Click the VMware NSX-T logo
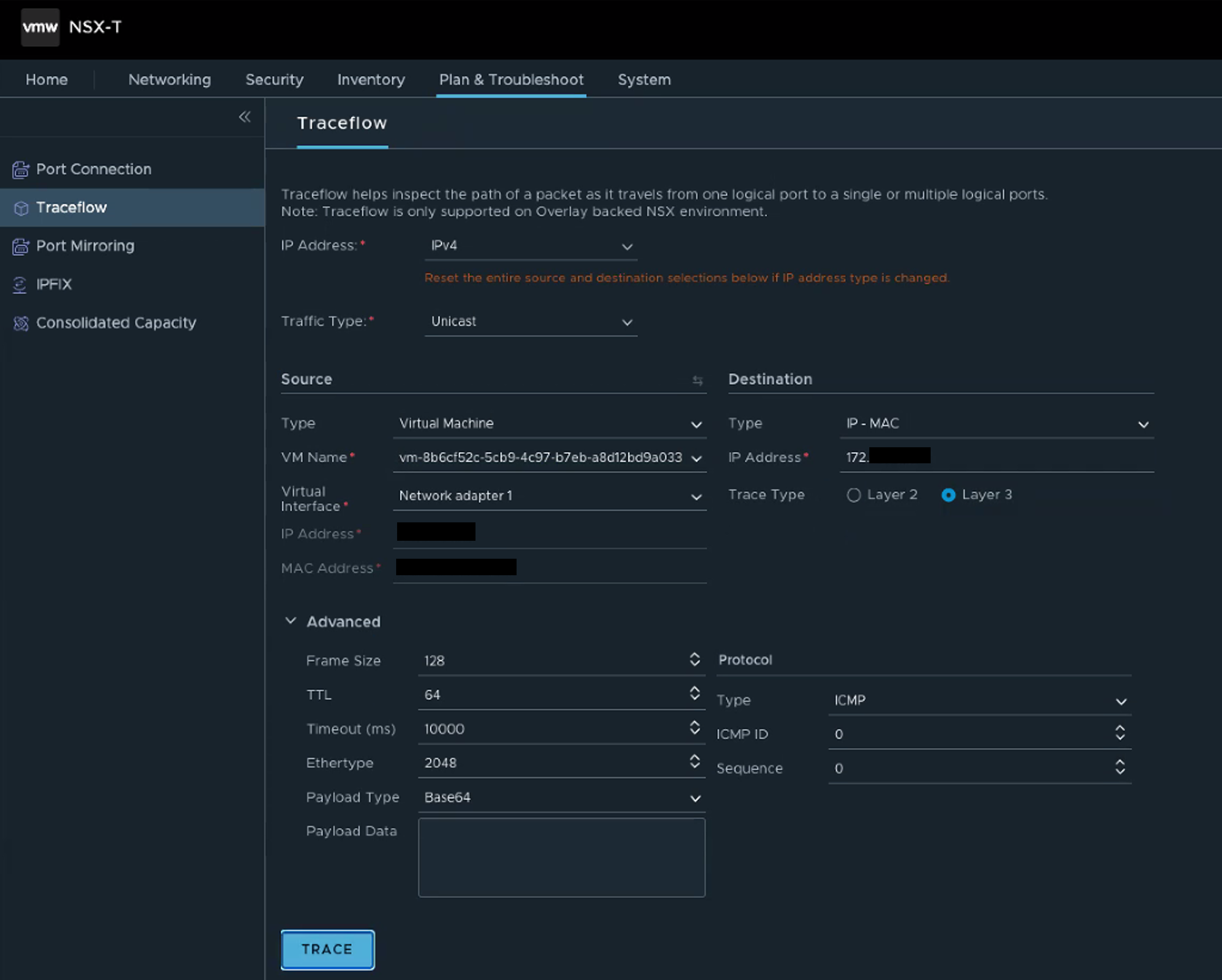The width and height of the screenshot is (1222, 980). [40, 27]
